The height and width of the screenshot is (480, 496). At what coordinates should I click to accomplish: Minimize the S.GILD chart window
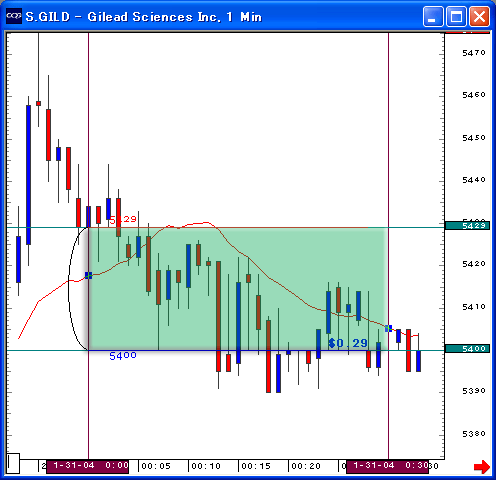433,16
